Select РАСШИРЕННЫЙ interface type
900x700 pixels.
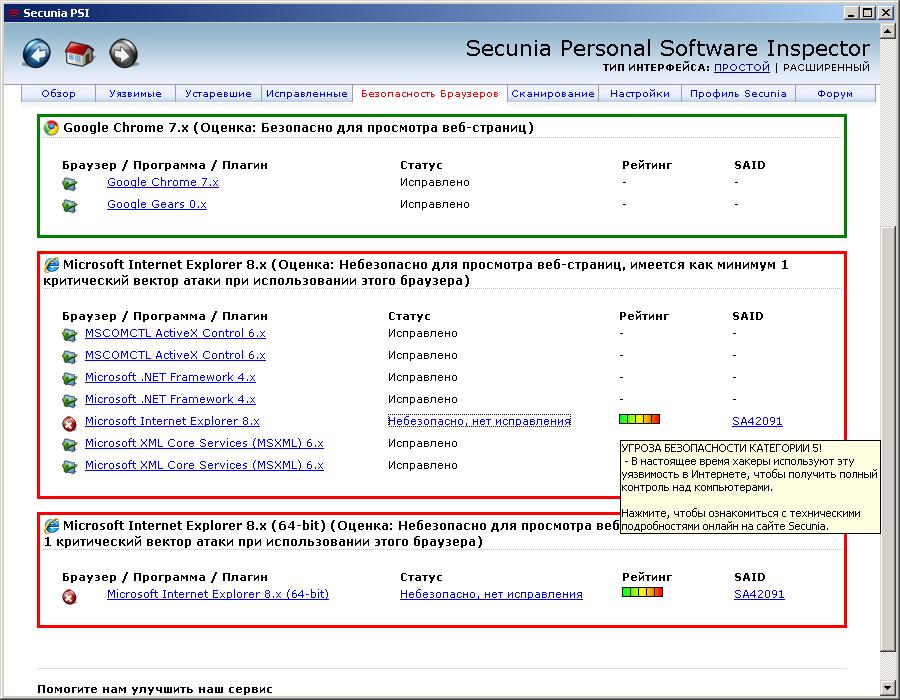tap(826, 67)
